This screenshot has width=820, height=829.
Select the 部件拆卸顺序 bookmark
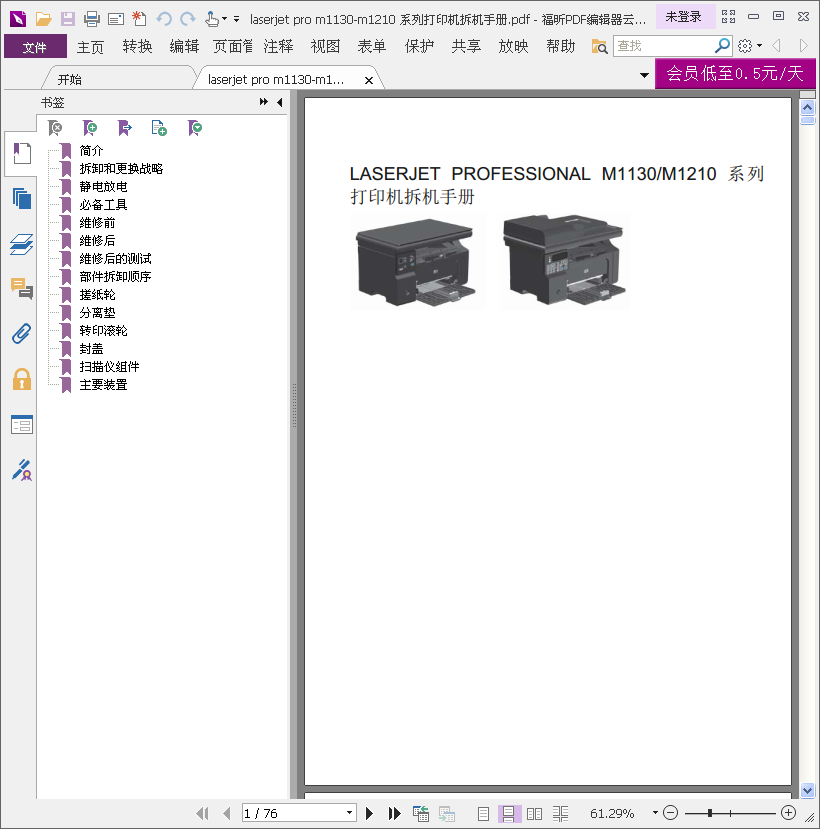click(x=115, y=277)
